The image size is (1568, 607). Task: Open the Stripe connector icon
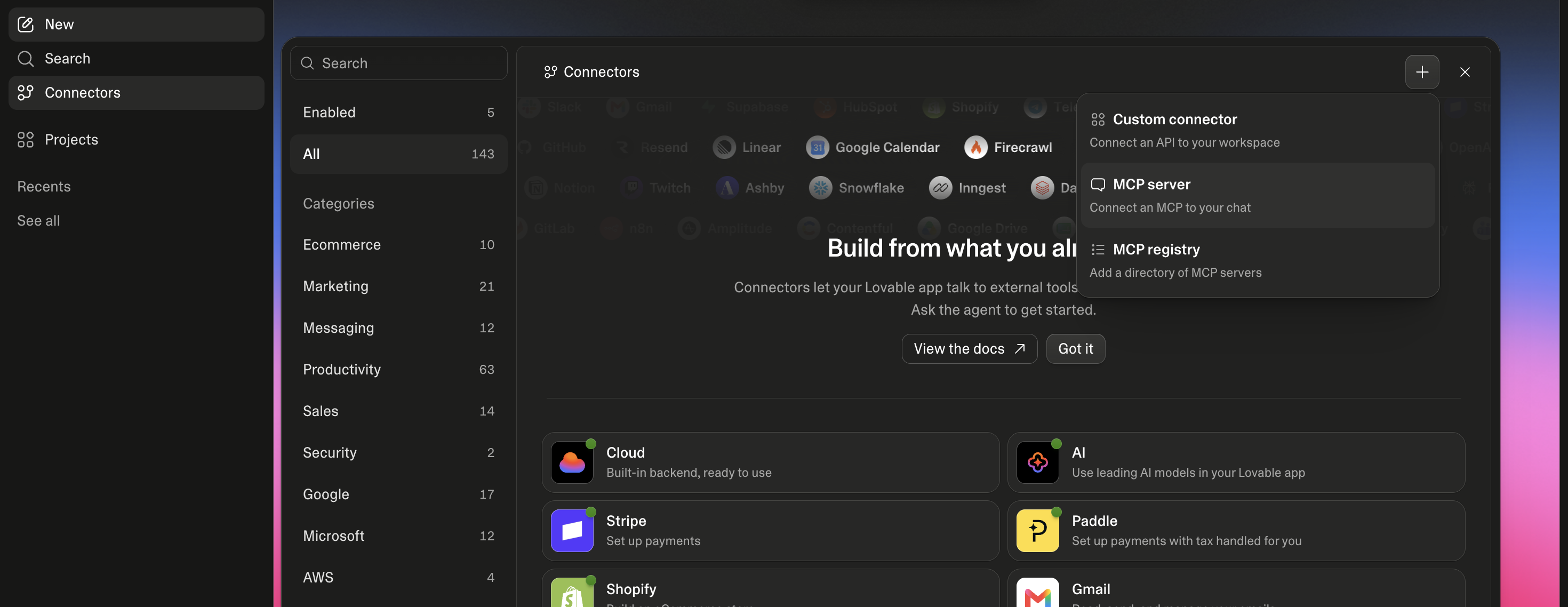[572, 531]
